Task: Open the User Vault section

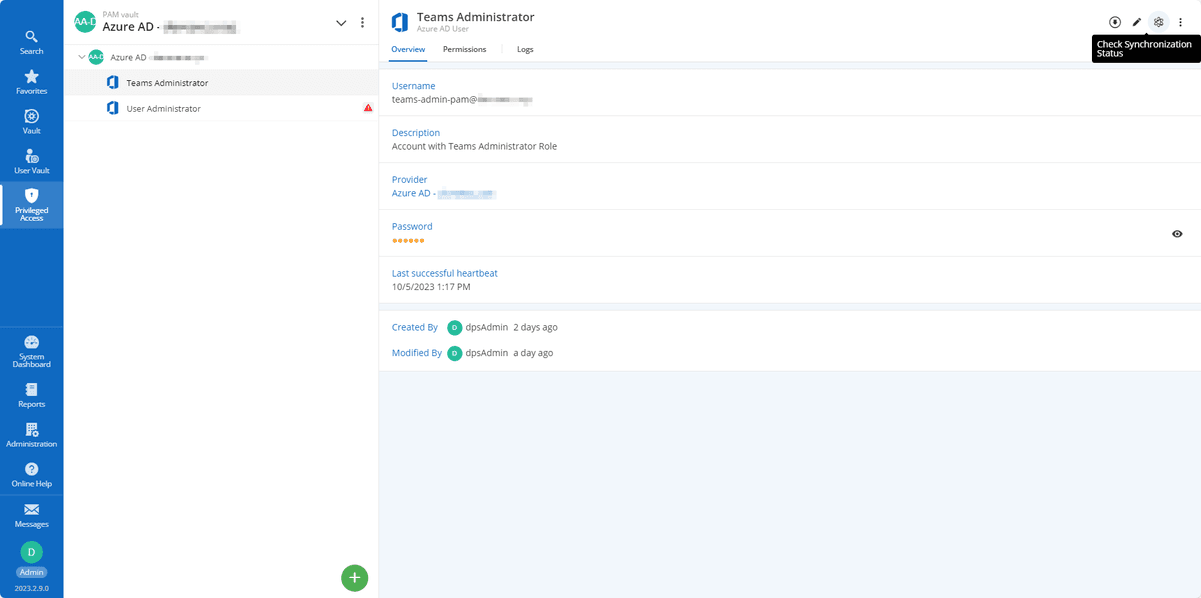Action: click(x=31, y=162)
